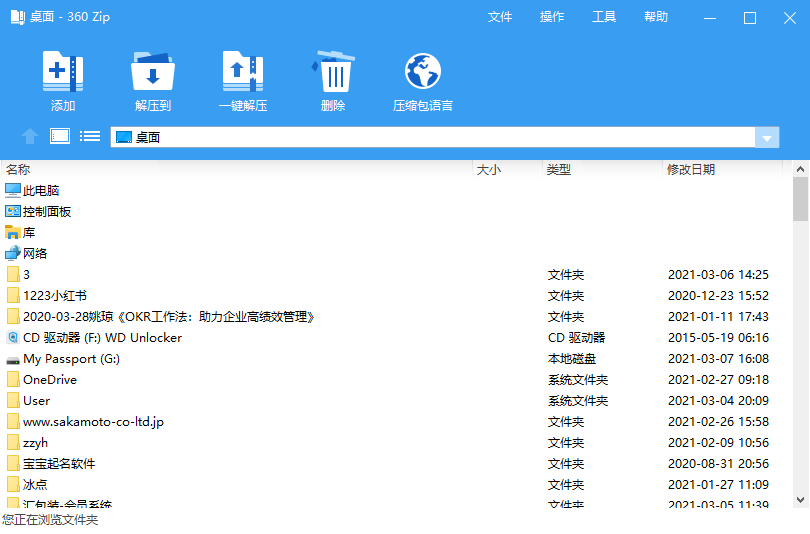810x534 pixels.
Task: Sort by the 大小 column header
Action: click(508, 169)
